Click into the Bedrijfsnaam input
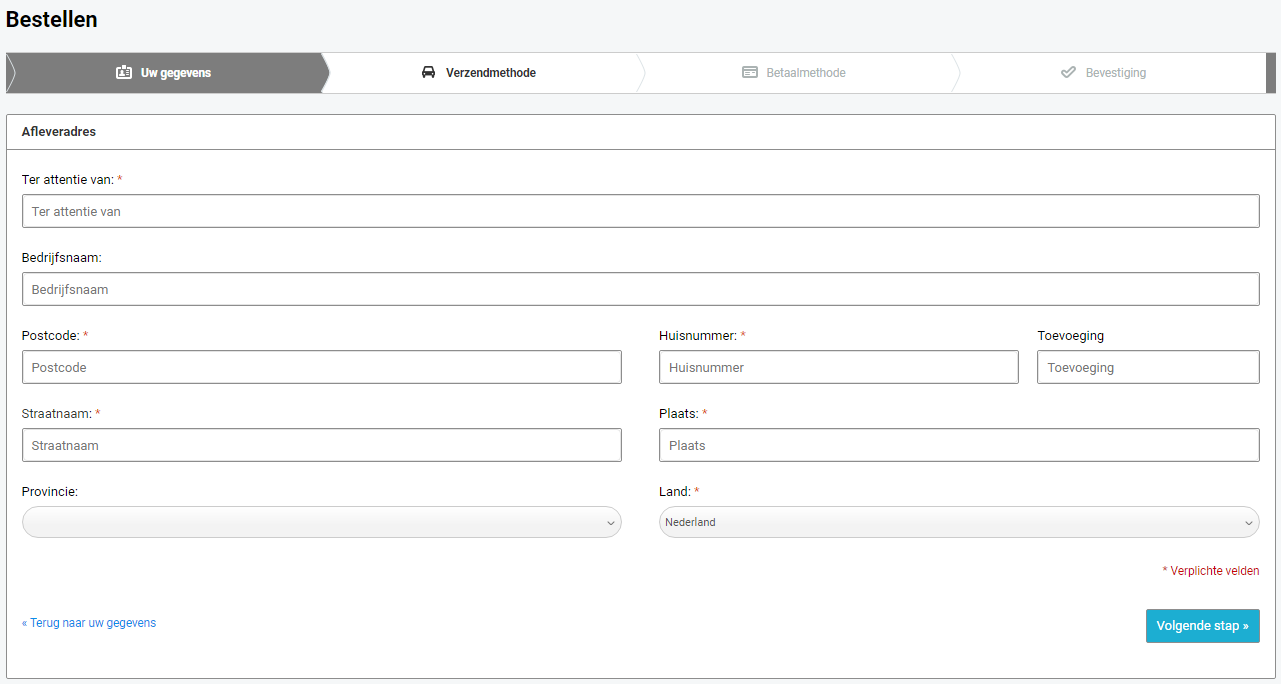This screenshot has width=1281, height=684. pos(640,289)
